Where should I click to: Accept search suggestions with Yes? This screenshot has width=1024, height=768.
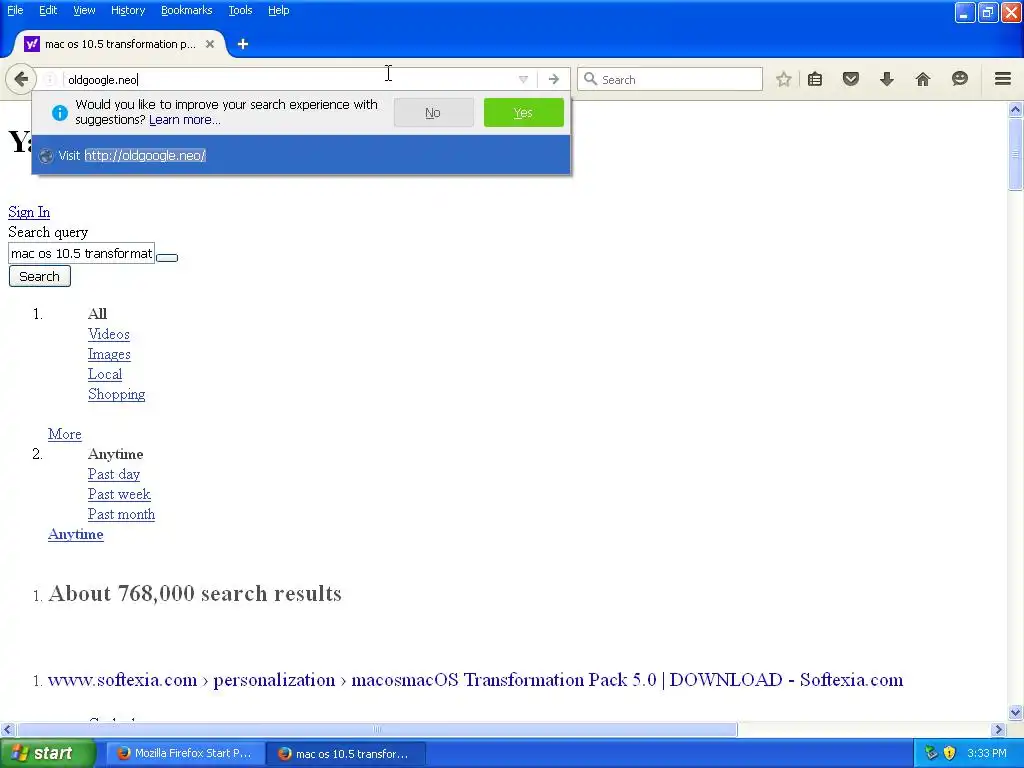[523, 113]
